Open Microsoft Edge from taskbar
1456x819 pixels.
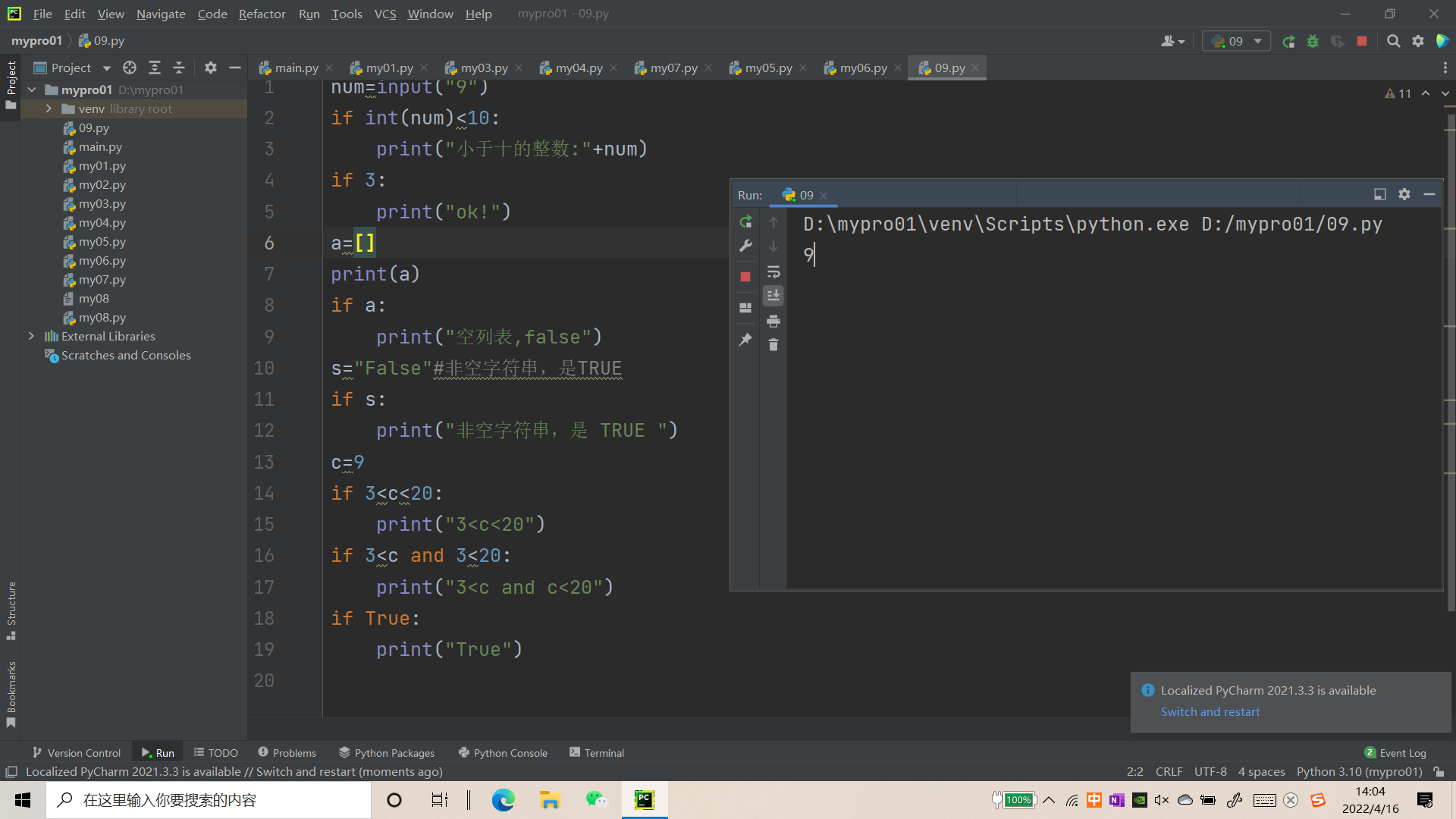tap(503, 800)
